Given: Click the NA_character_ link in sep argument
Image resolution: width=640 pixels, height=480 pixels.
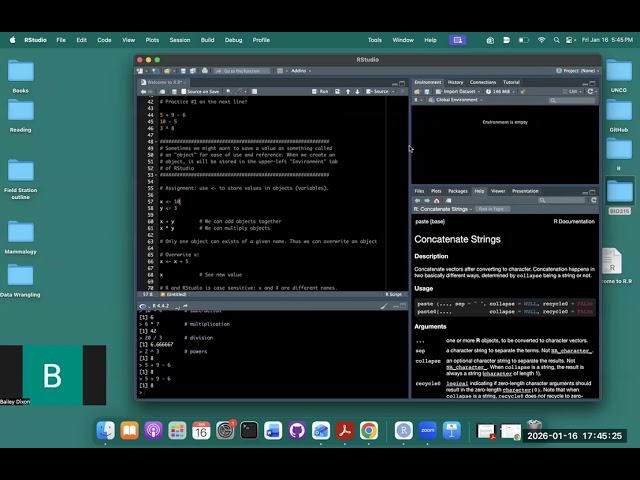Looking at the screenshot, I should (x=570, y=351).
